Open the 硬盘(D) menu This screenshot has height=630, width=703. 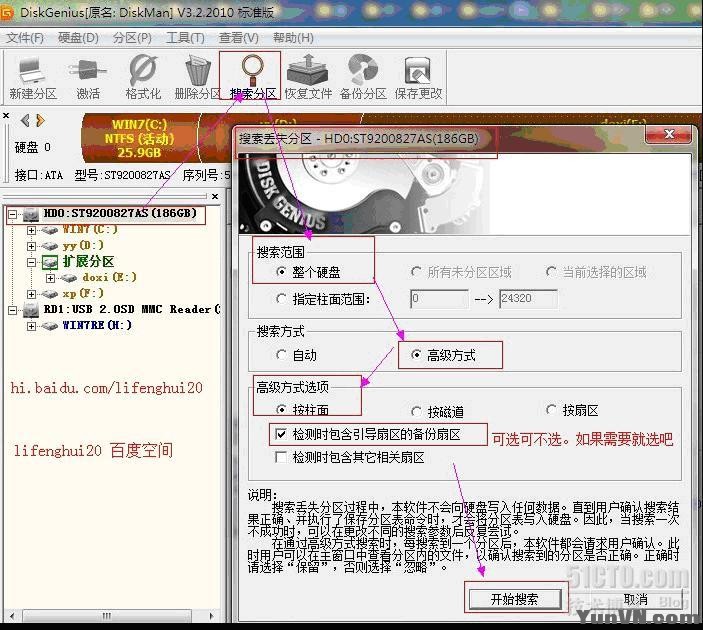(x=78, y=38)
